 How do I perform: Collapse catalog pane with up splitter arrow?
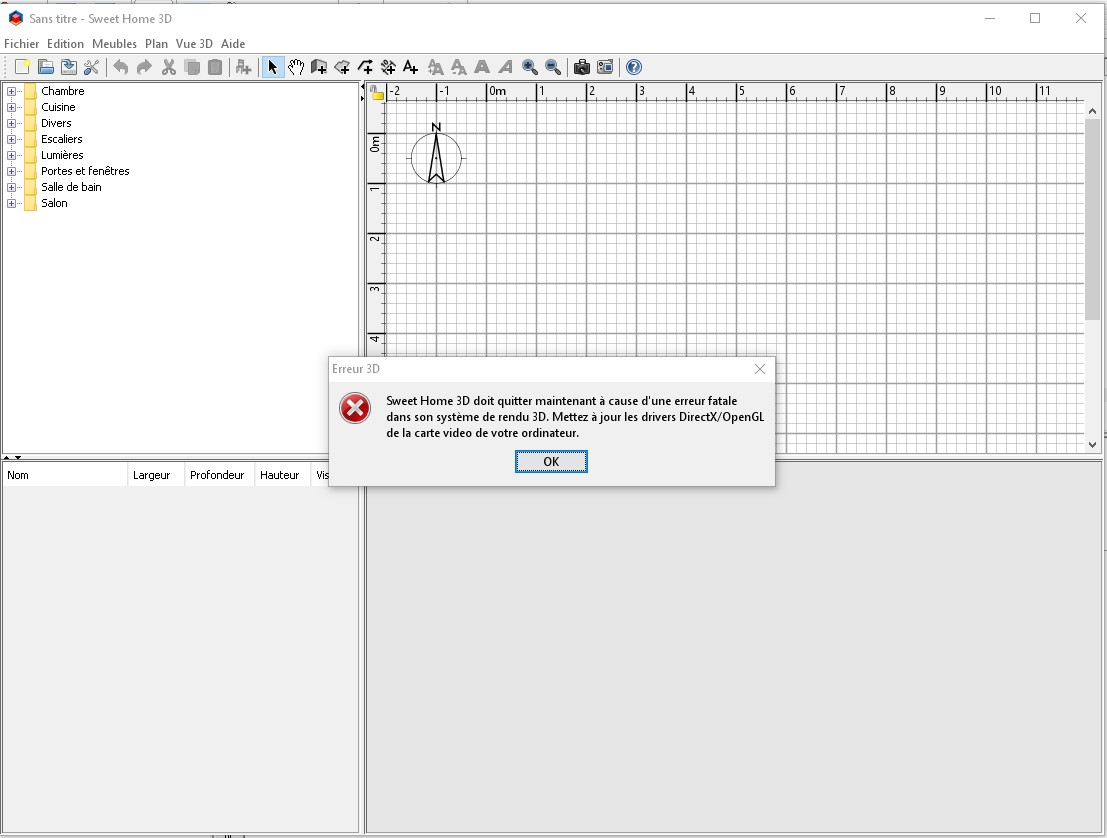tap(6, 457)
